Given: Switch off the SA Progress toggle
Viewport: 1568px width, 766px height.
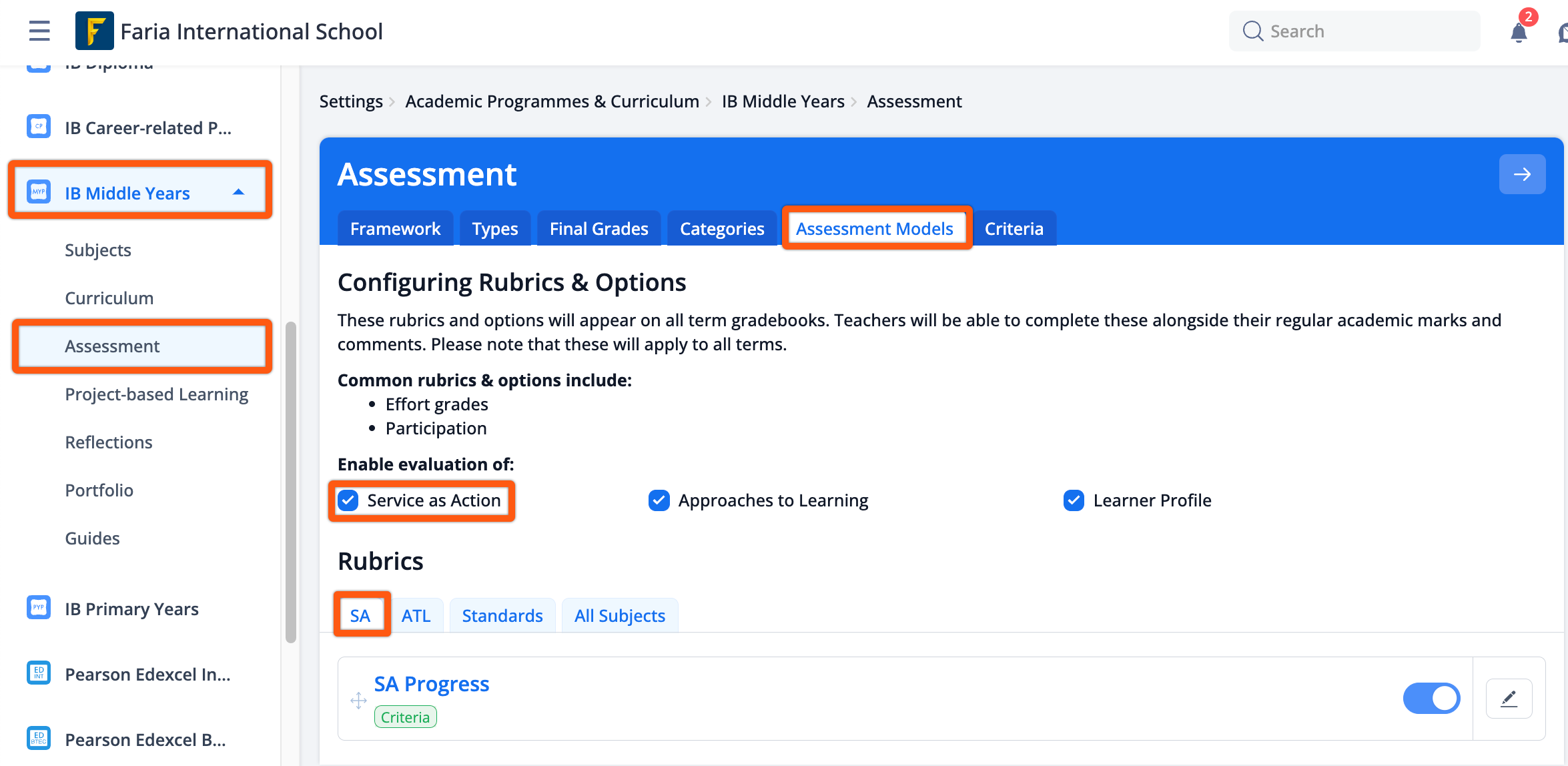Looking at the screenshot, I should tap(1431, 699).
